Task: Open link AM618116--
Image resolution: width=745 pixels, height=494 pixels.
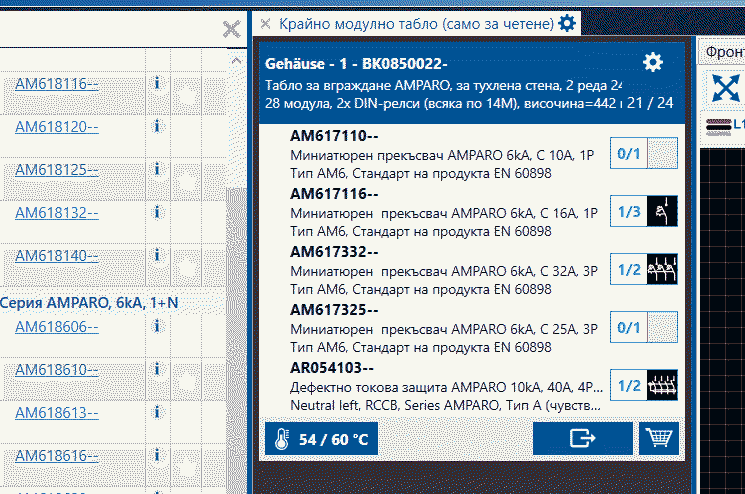Action: pyautogui.click(x=57, y=84)
